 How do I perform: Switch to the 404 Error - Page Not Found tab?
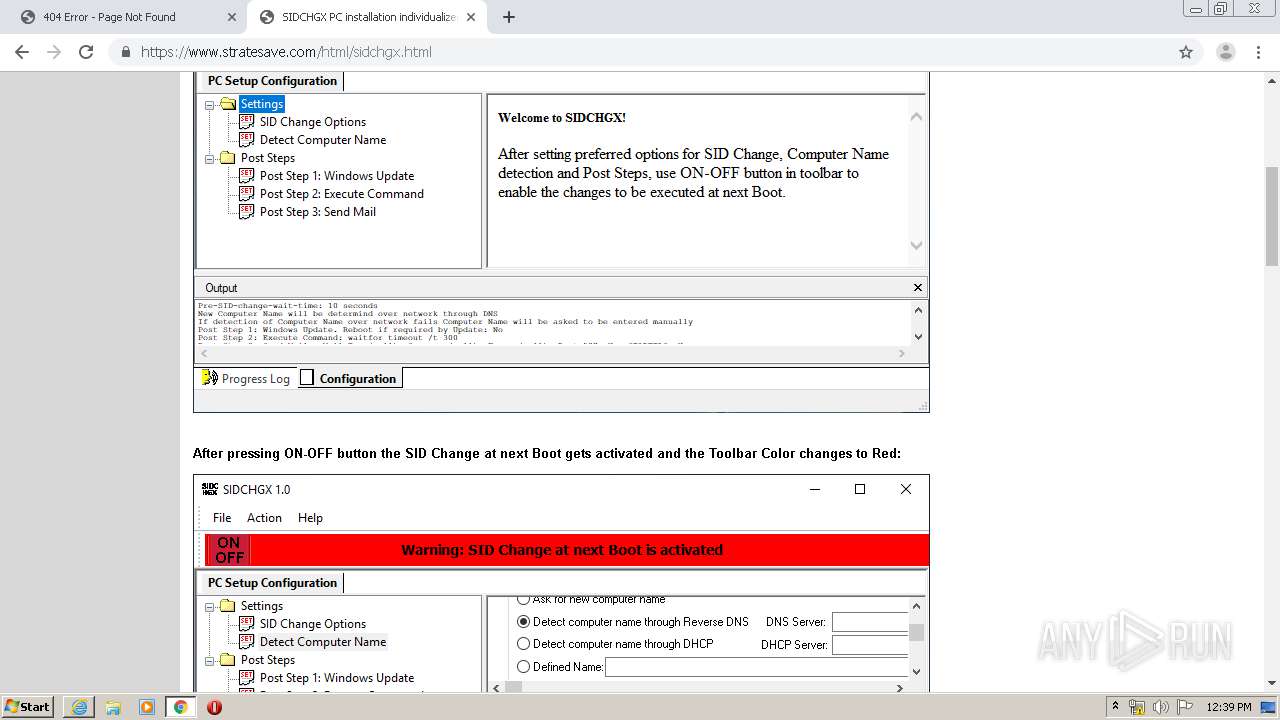(109, 17)
